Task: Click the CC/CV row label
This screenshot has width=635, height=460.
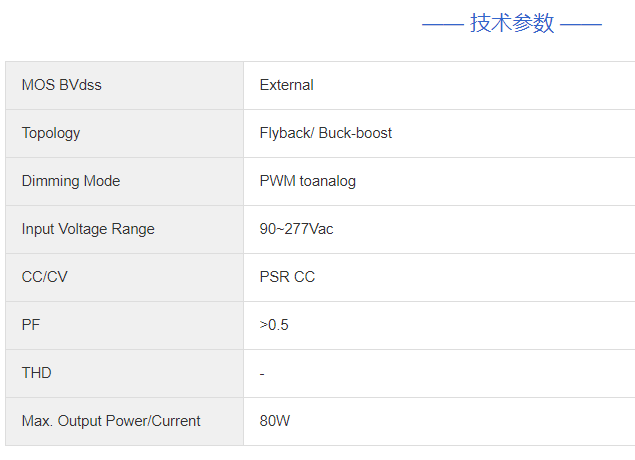Action: point(44,277)
